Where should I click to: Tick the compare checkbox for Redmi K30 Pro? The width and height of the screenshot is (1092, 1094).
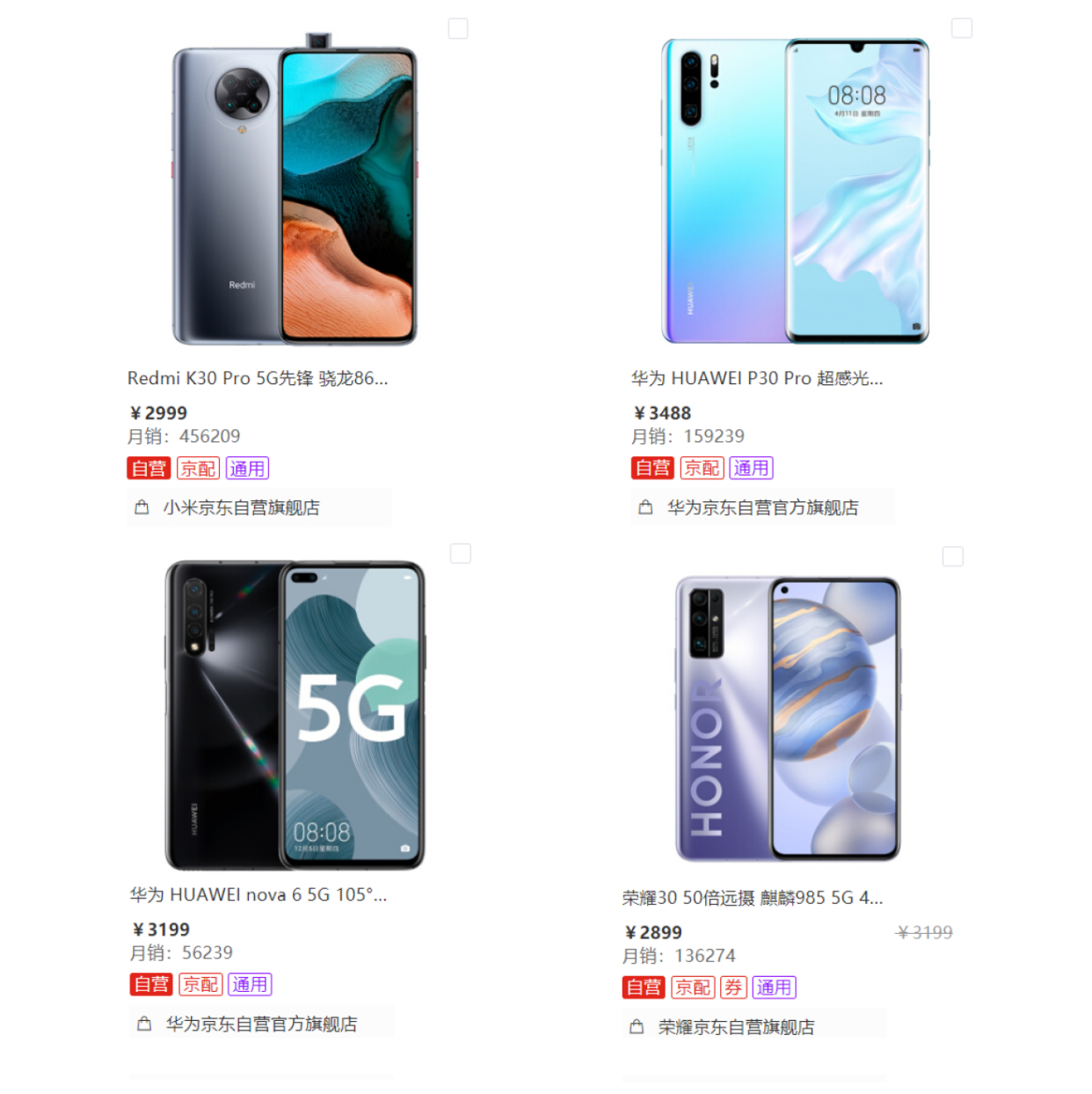[x=458, y=28]
